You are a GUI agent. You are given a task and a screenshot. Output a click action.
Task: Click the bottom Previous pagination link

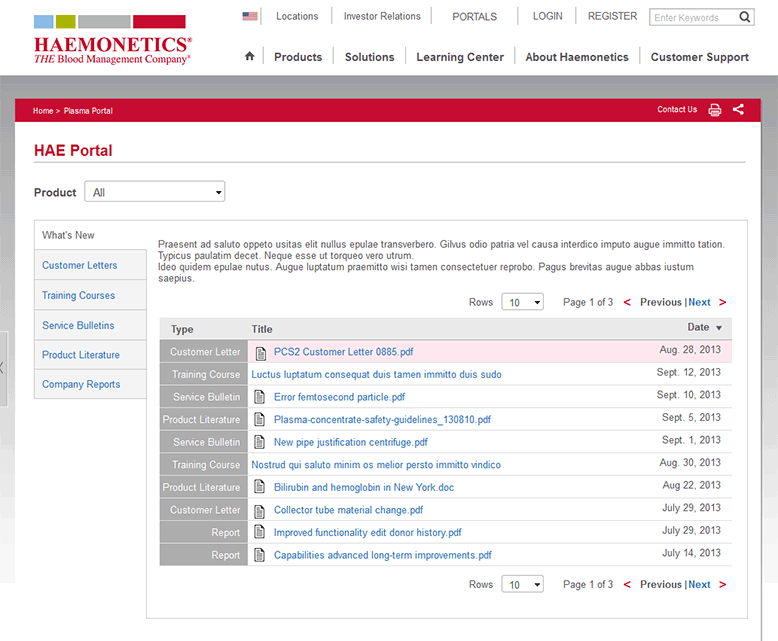pos(661,584)
